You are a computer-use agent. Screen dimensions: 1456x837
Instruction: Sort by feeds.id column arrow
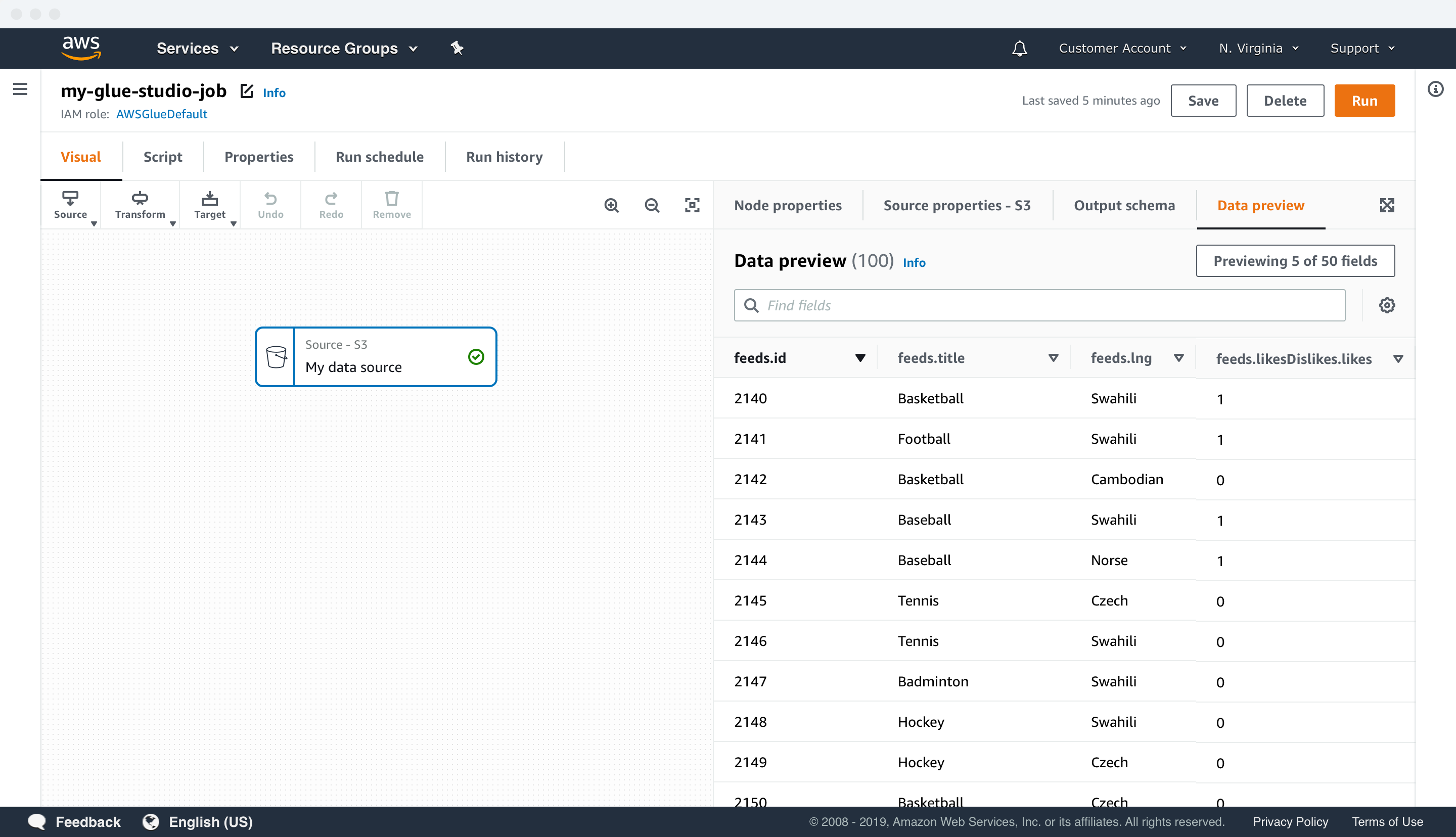coord(860,358)
